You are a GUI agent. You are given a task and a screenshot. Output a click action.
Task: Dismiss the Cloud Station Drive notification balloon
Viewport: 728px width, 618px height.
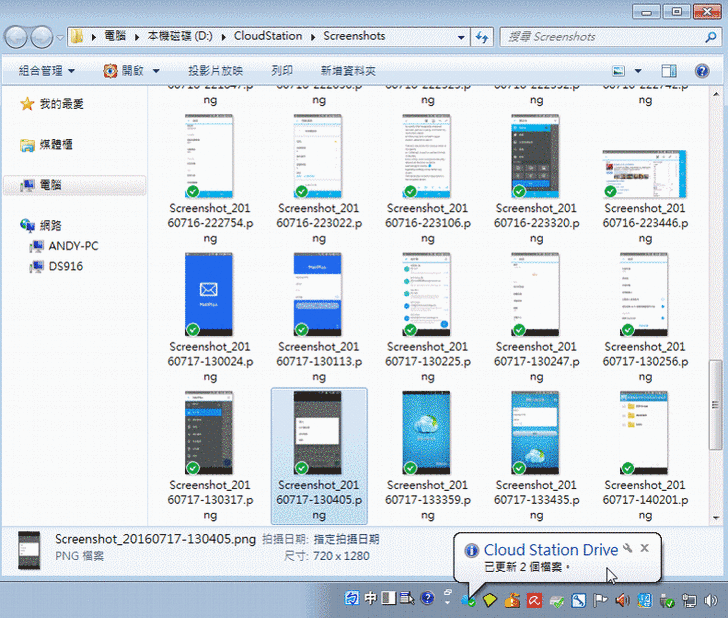tap(645, 549)
